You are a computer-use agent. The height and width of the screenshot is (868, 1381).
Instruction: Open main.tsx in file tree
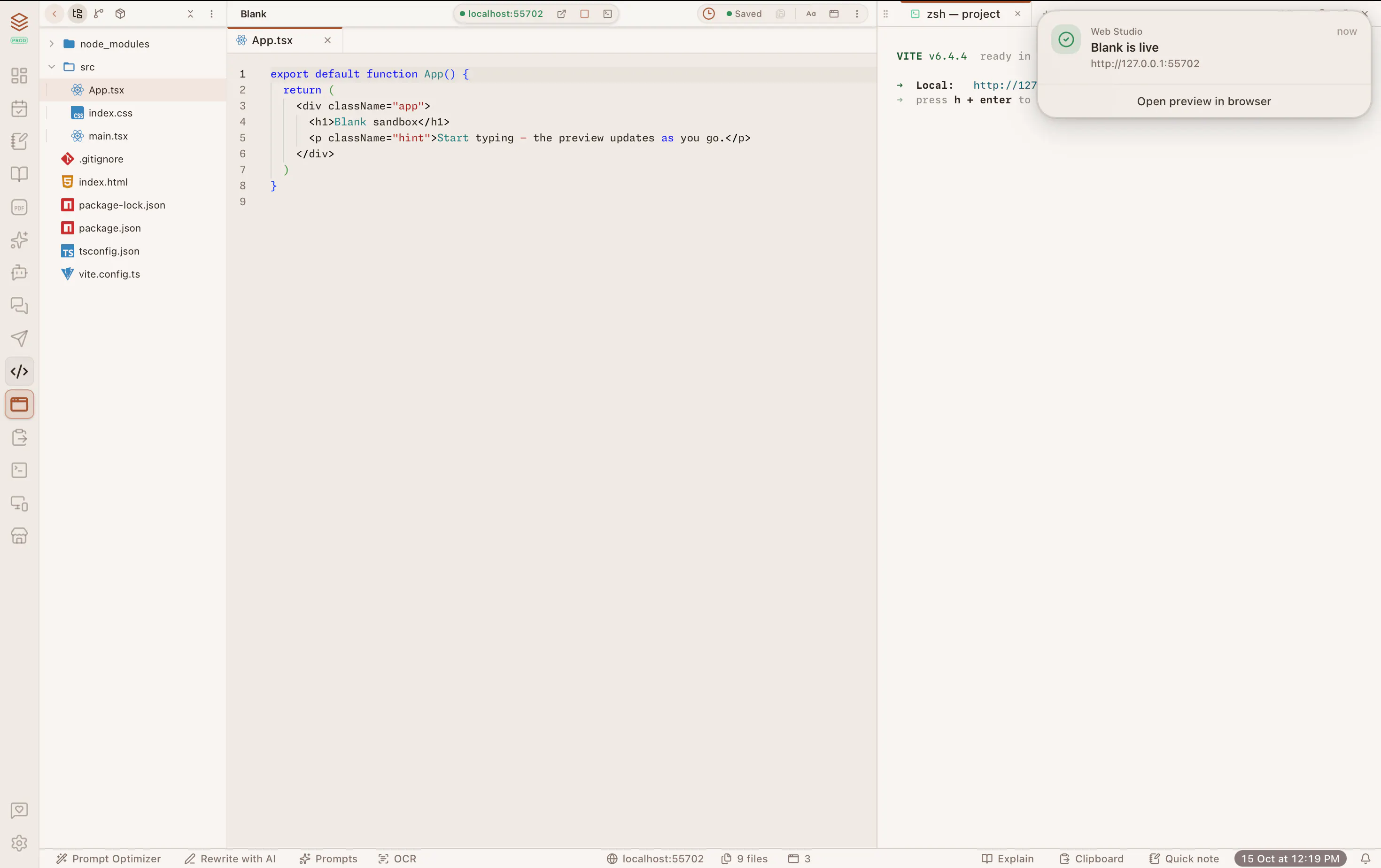133,136
